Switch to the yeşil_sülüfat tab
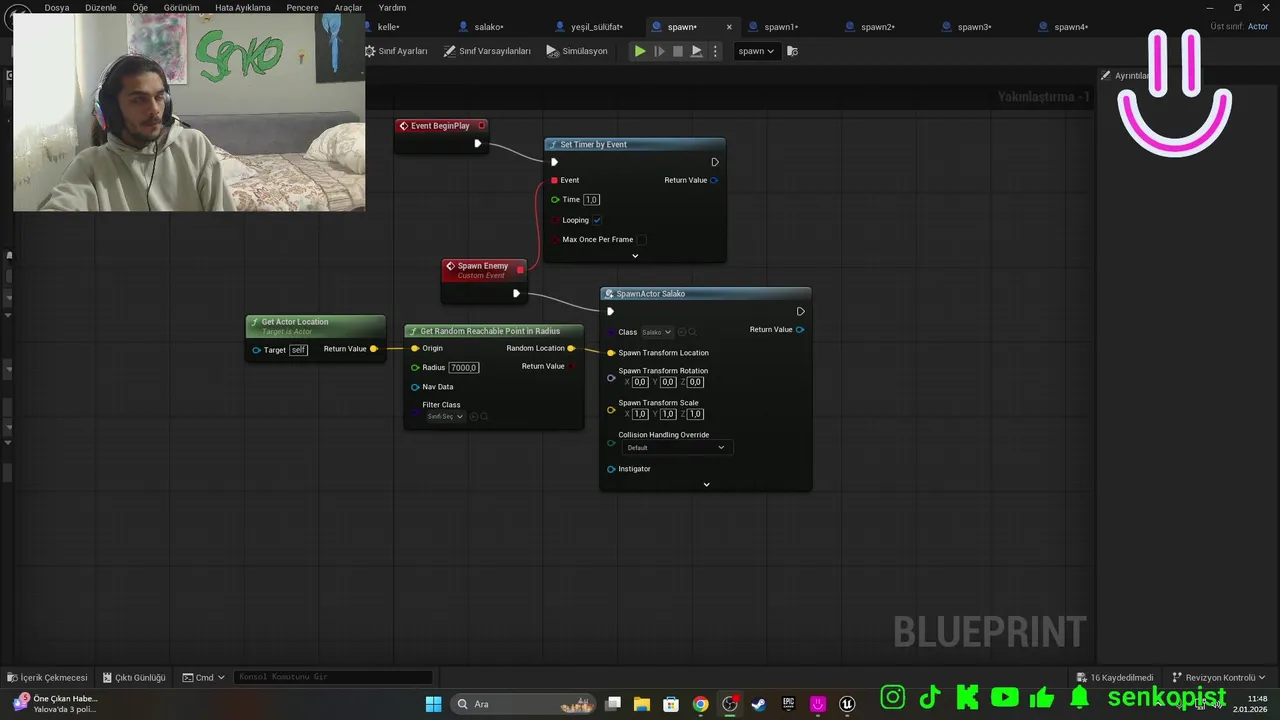This screenshot has height=720, width=1280. coord(596,27)
